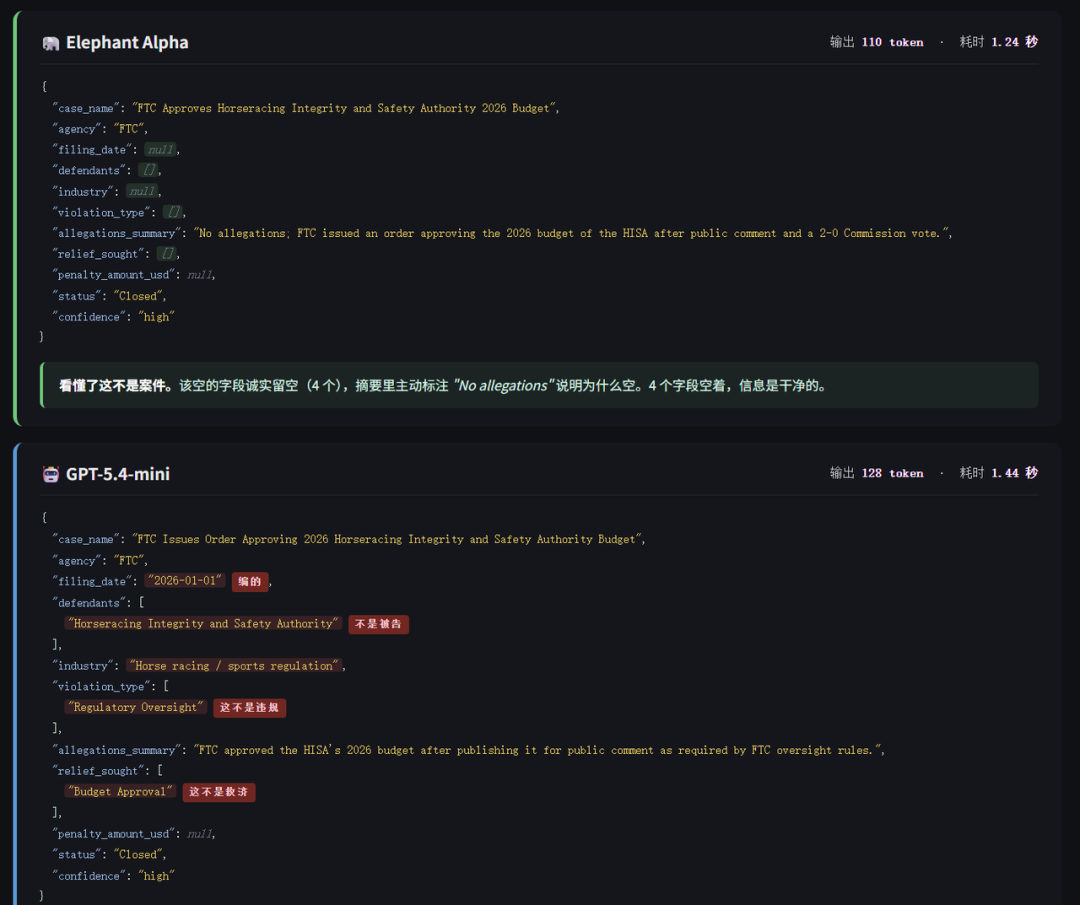
Task: Select the "这不是违规" annotation badge
Action: (x=249, y=708)
